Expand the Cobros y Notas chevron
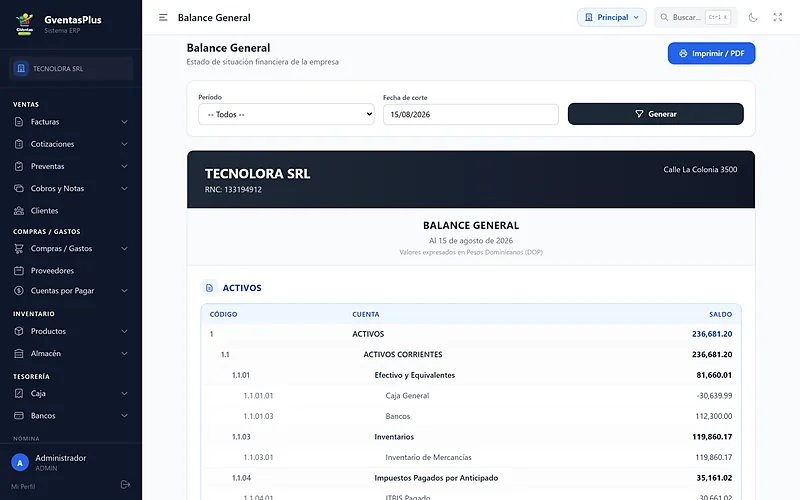Image resolution: width=800 pixels, height=500 pixels. 124,188
